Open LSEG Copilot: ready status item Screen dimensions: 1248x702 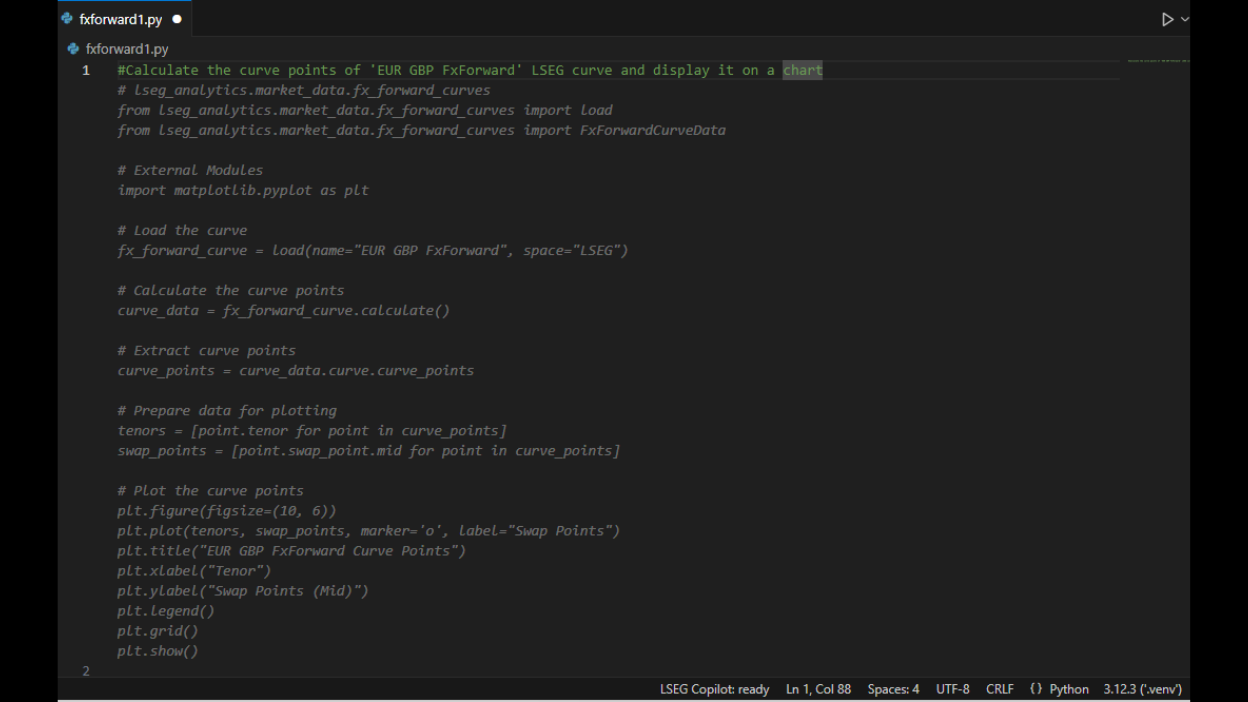714,689
